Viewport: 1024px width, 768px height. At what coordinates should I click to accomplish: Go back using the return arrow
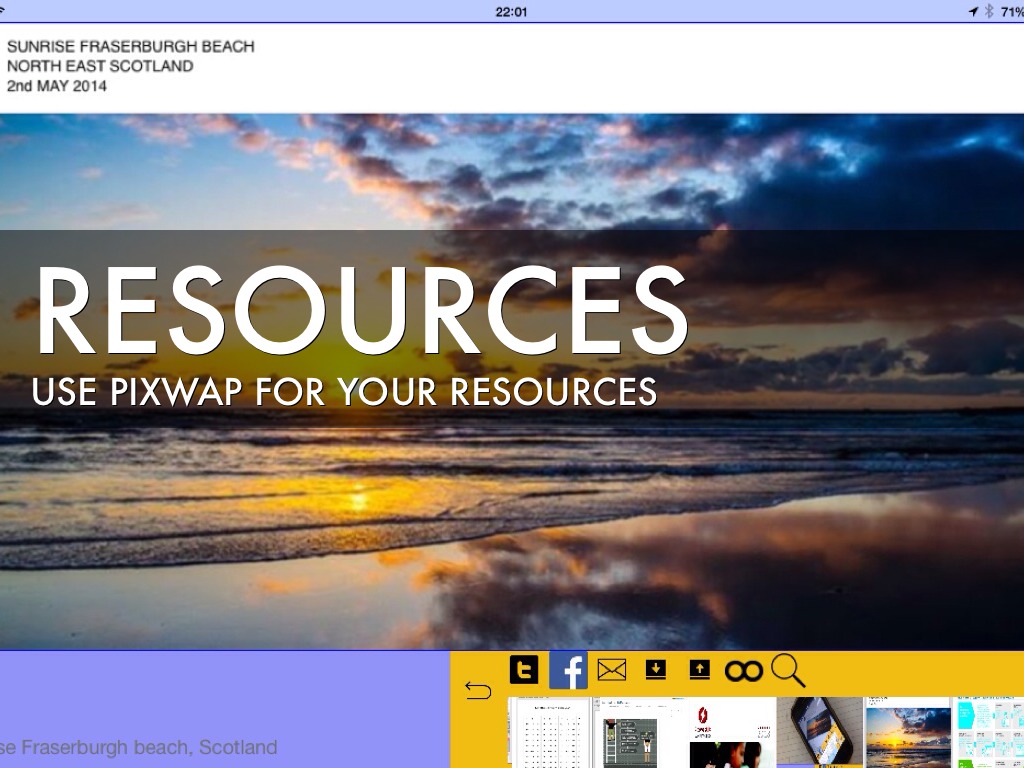[478, 691]
